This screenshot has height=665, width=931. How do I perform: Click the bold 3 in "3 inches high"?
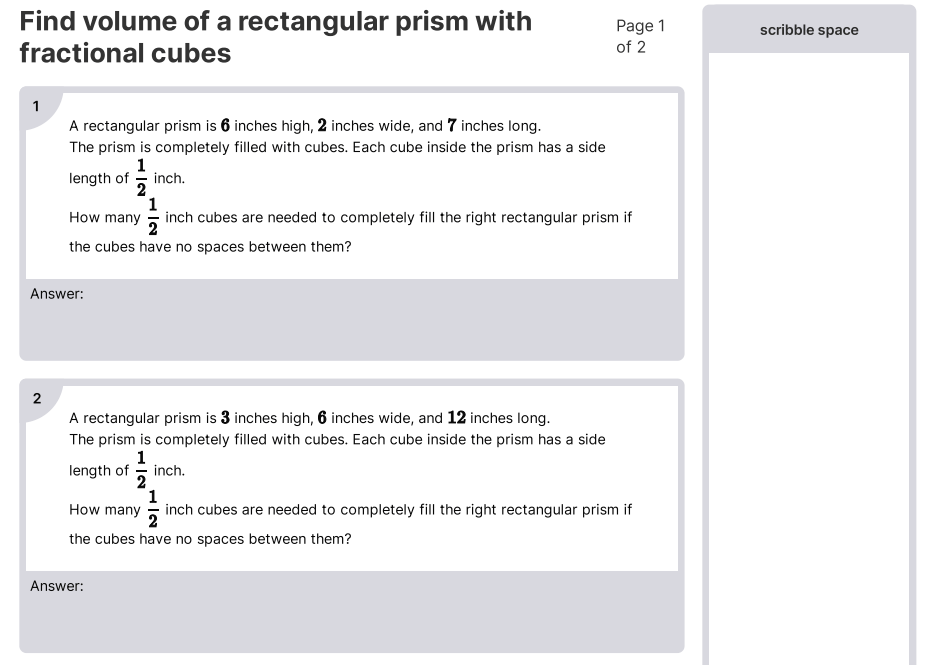tap(225, 418)
